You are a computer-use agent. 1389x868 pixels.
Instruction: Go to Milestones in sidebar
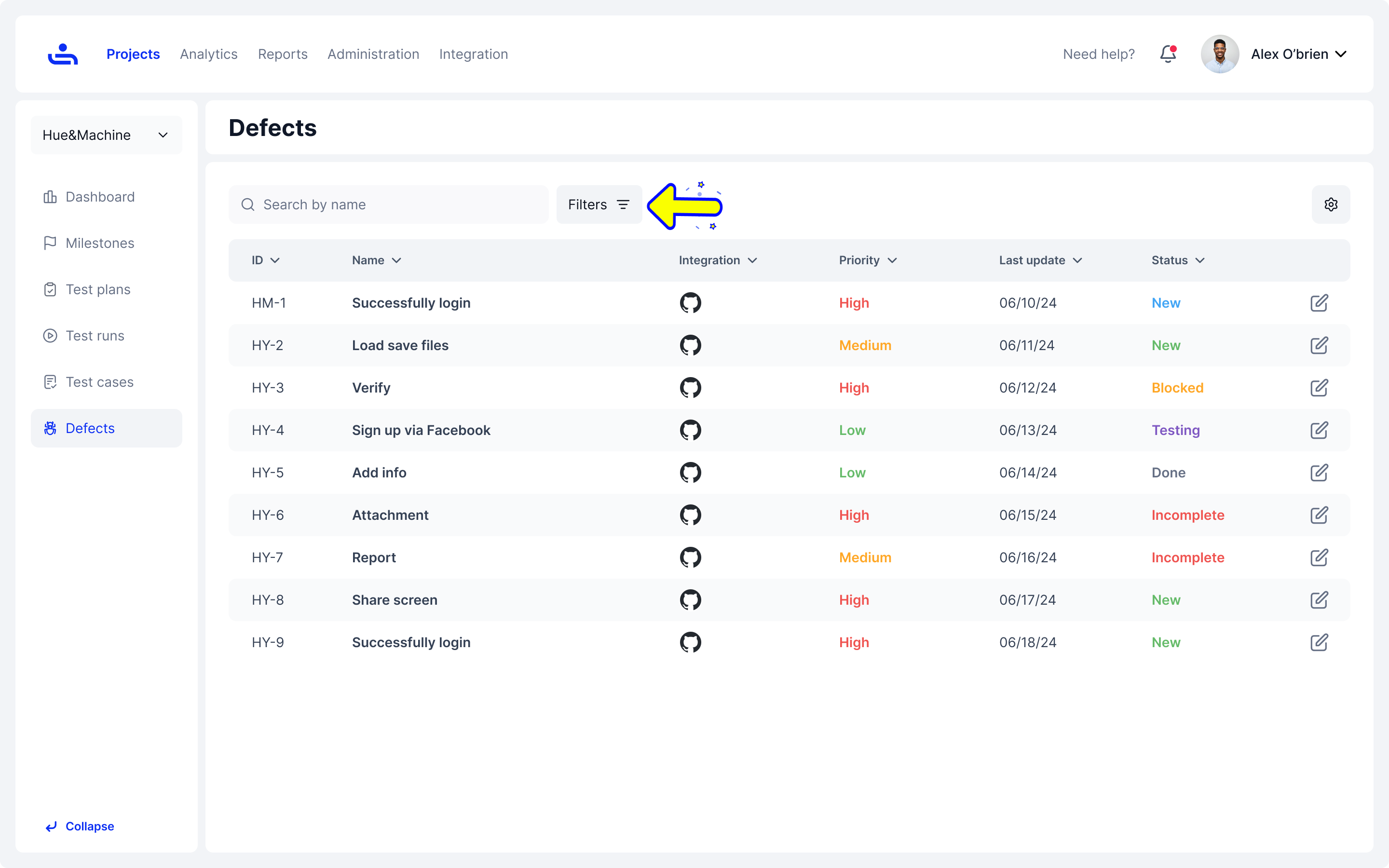point(99,243)
